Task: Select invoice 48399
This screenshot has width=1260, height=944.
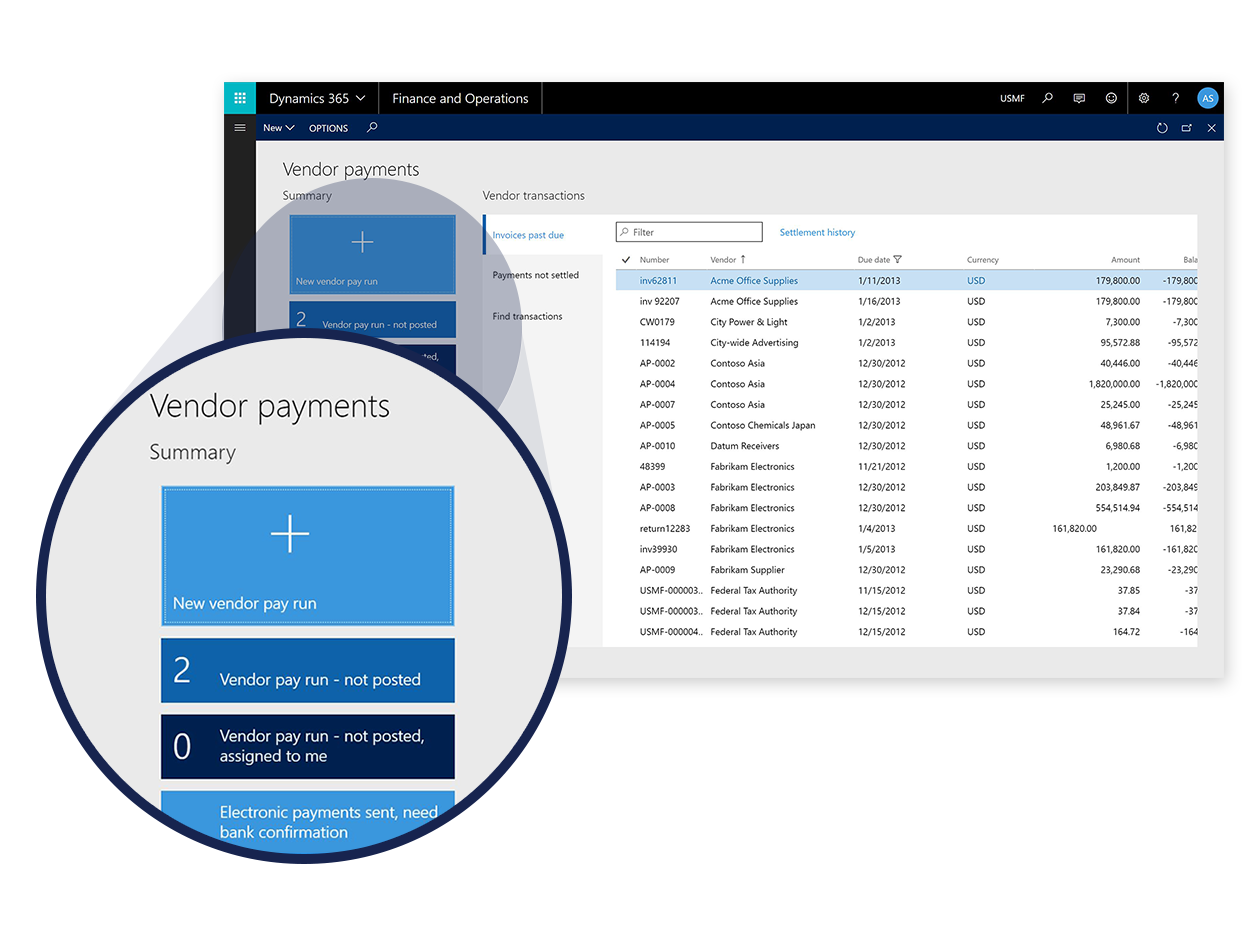Action: [x=653, y=467]
